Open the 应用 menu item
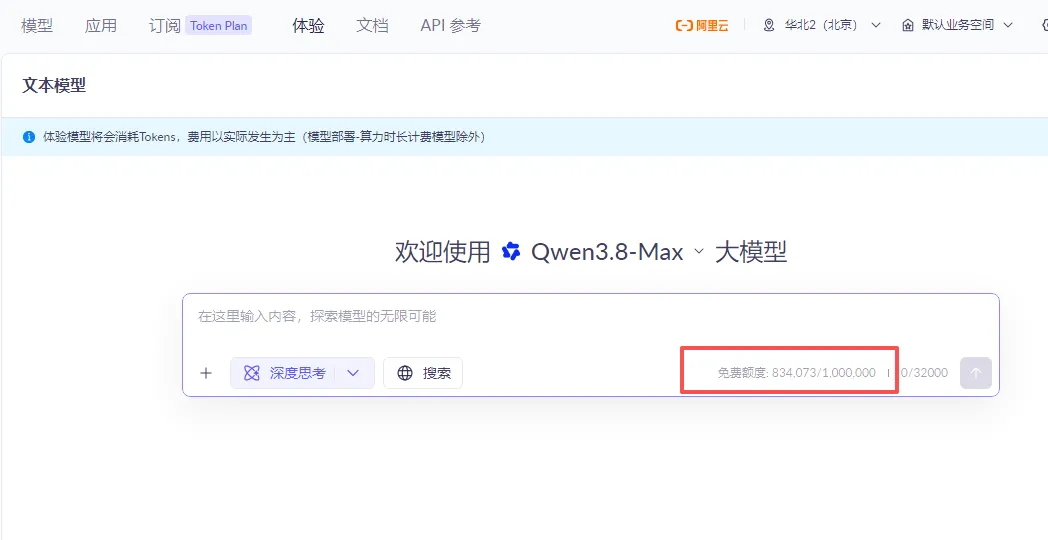The image size is (1048, 540). click(101, 26)
